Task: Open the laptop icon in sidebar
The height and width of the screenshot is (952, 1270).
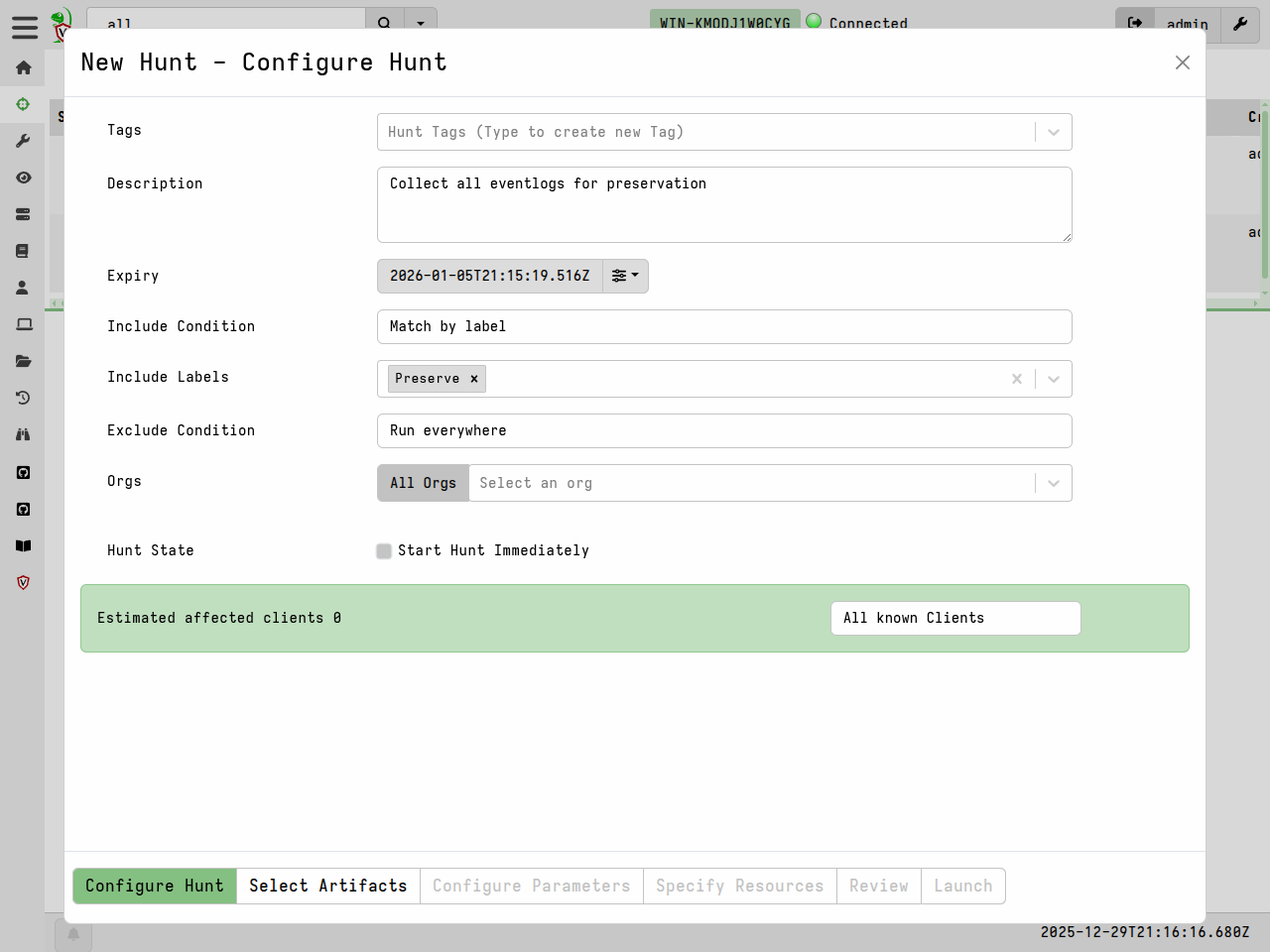Action: 23,324
